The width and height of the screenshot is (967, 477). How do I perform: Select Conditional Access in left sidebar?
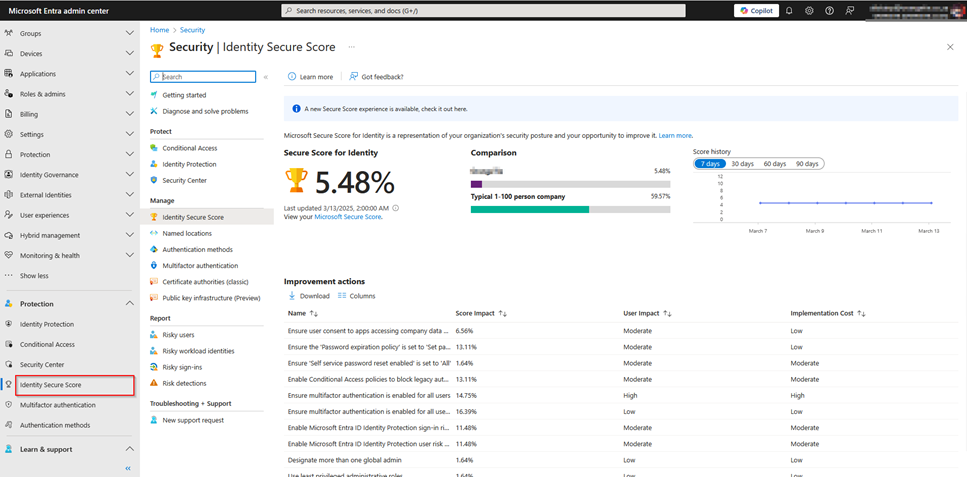pos(47,344)
